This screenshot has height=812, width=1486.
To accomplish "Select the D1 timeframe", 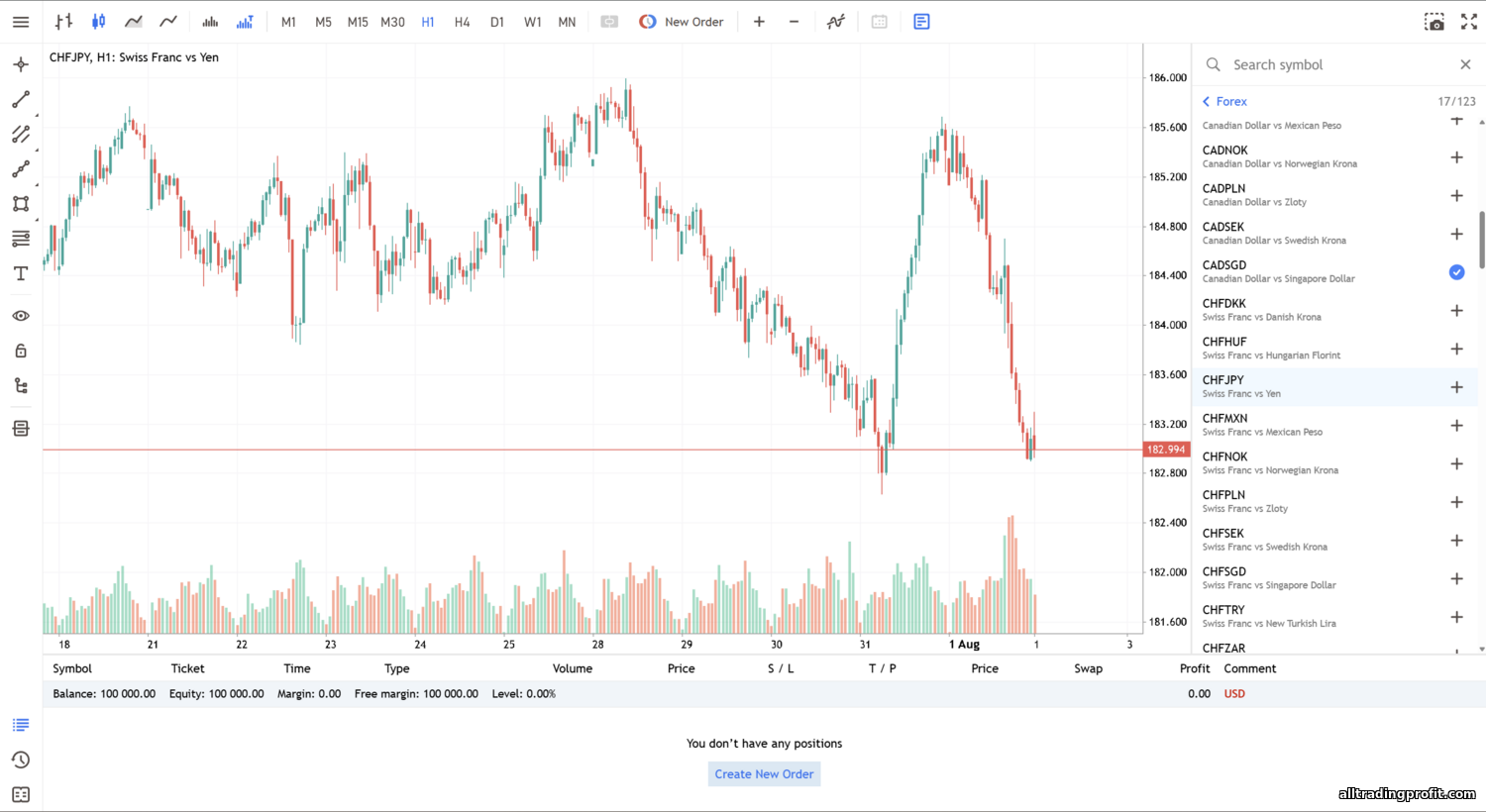I will [497, 22].
